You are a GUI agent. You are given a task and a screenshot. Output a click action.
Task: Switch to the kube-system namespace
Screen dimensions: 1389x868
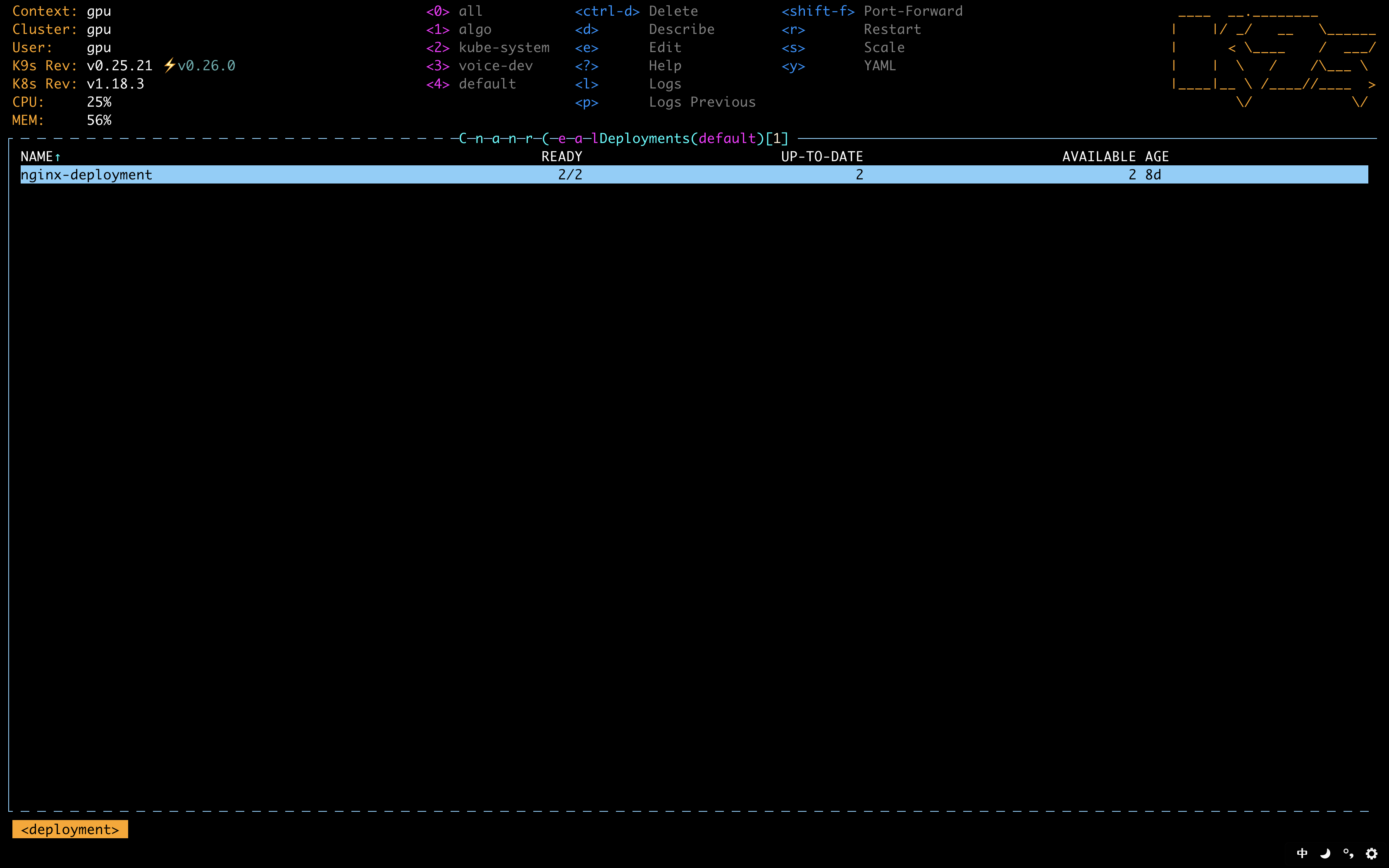(x=504, y=48)
